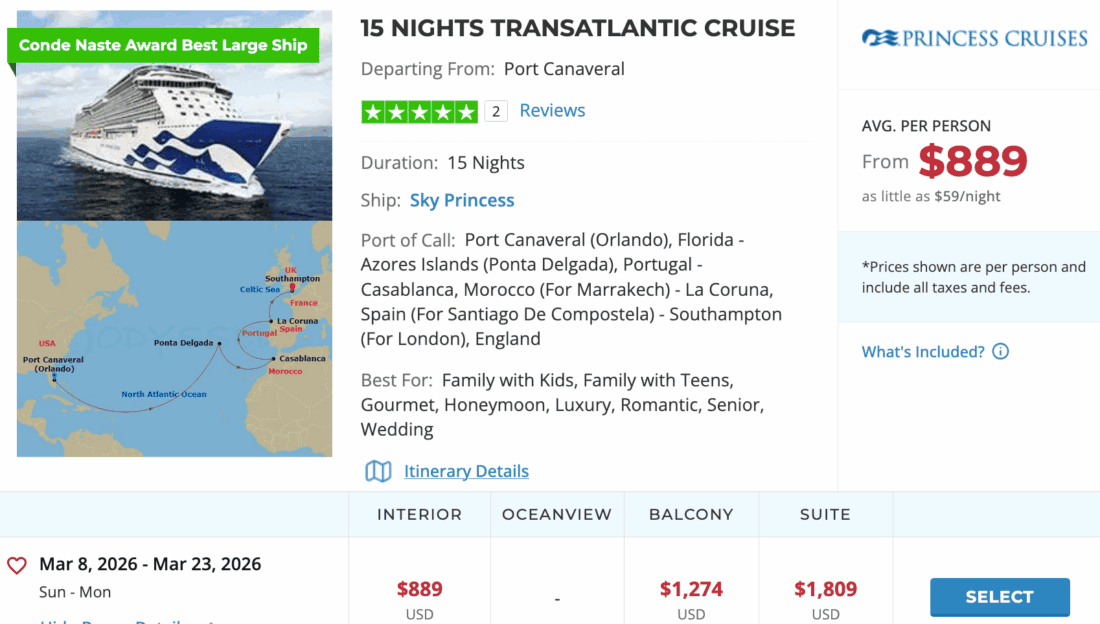This screenshot has height=624, width=1100.
Task: Open Itinerary Details link
Action: 466,471
